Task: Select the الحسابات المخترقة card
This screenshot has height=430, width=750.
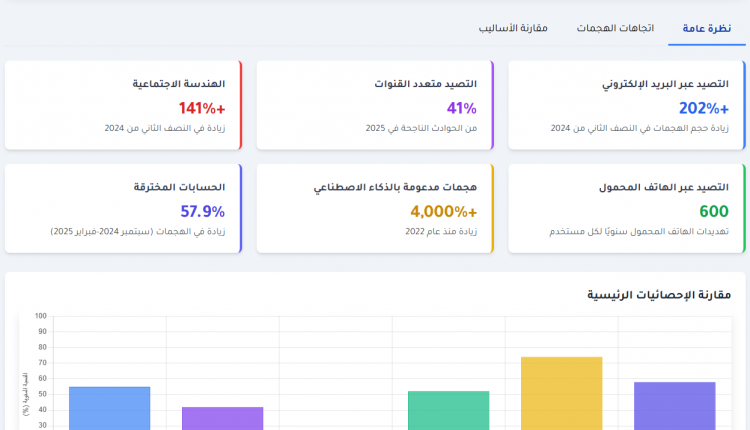Action: tap(123, 209)
